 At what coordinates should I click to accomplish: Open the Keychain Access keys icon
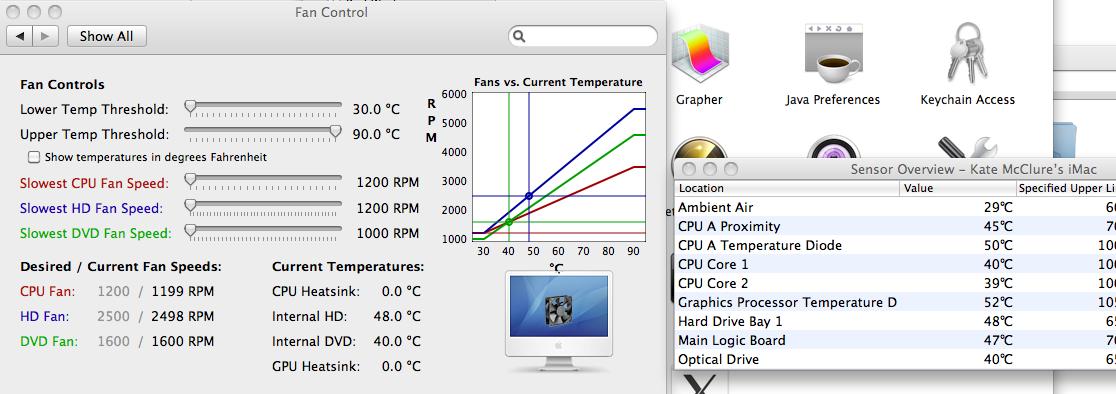click(967, 53)
